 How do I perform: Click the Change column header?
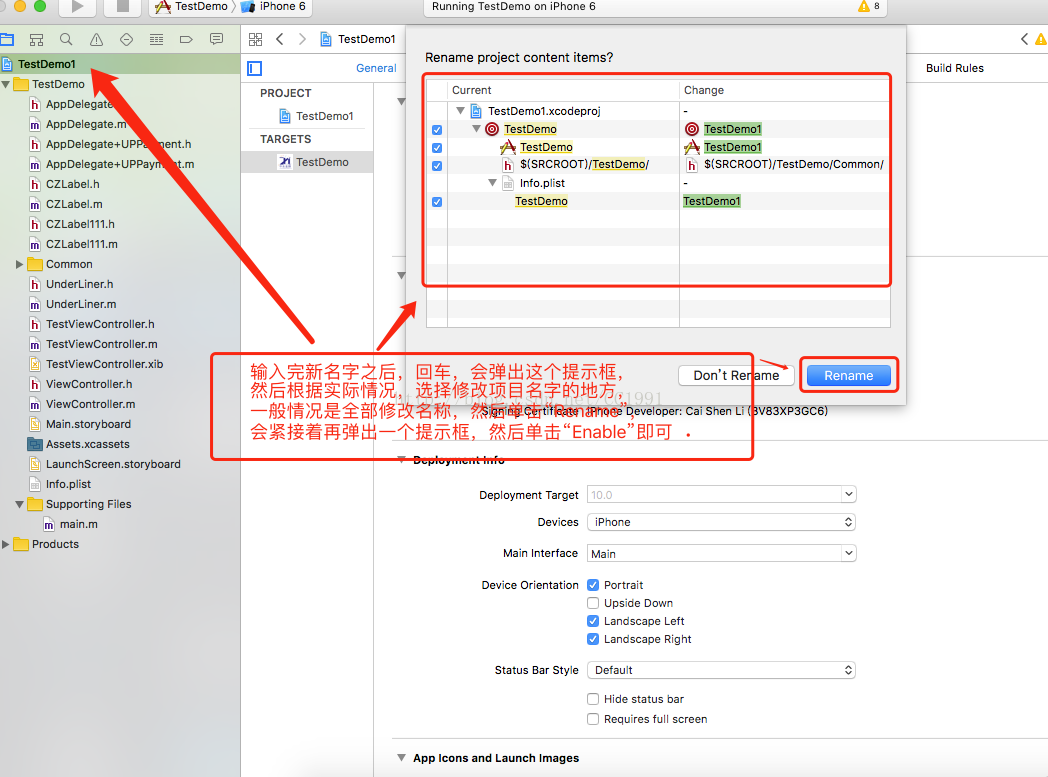click(x=785, y=90)
